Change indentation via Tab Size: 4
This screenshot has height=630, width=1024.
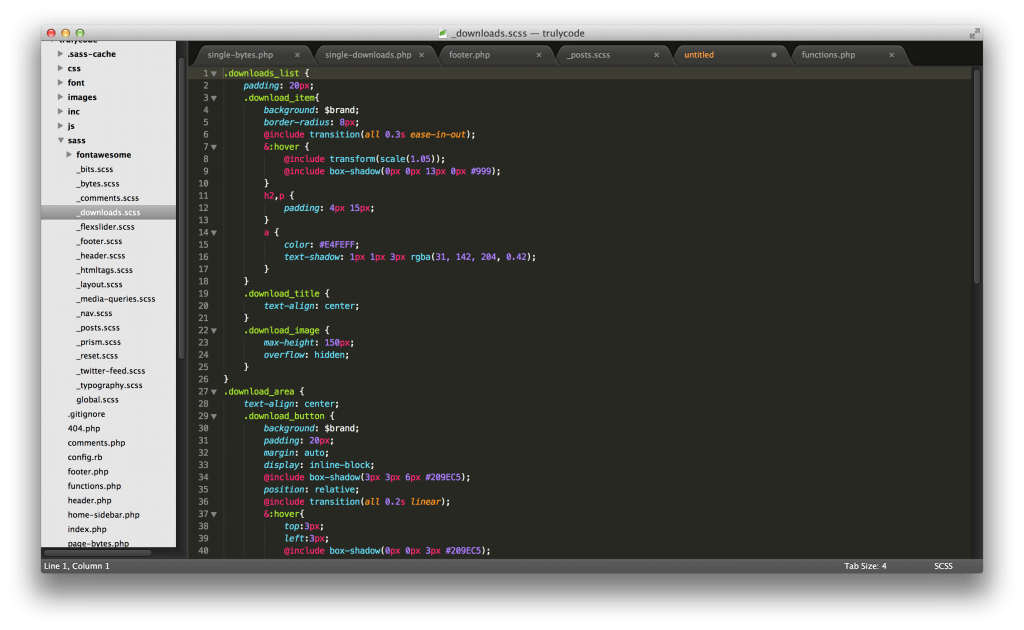(x=865, y=566)
